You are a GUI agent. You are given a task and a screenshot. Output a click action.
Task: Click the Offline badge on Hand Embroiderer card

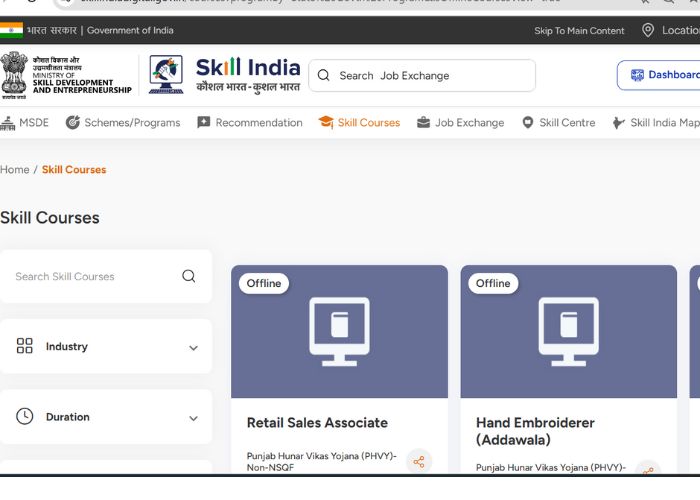(x=493, y=283)
